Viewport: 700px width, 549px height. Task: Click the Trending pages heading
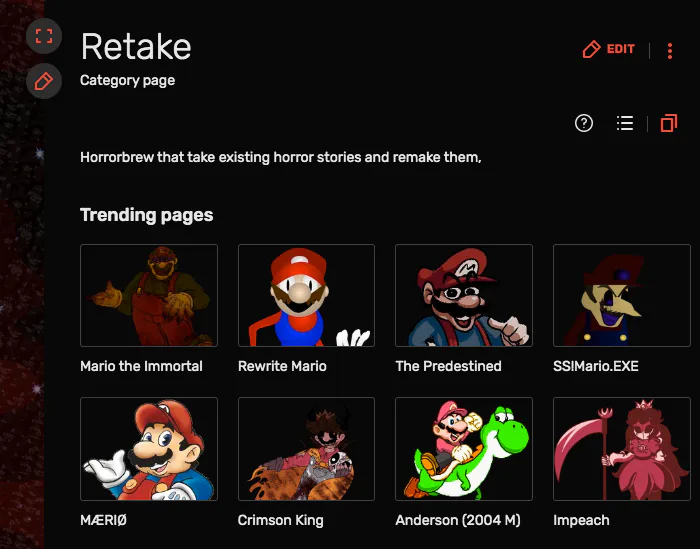(146, 215)
